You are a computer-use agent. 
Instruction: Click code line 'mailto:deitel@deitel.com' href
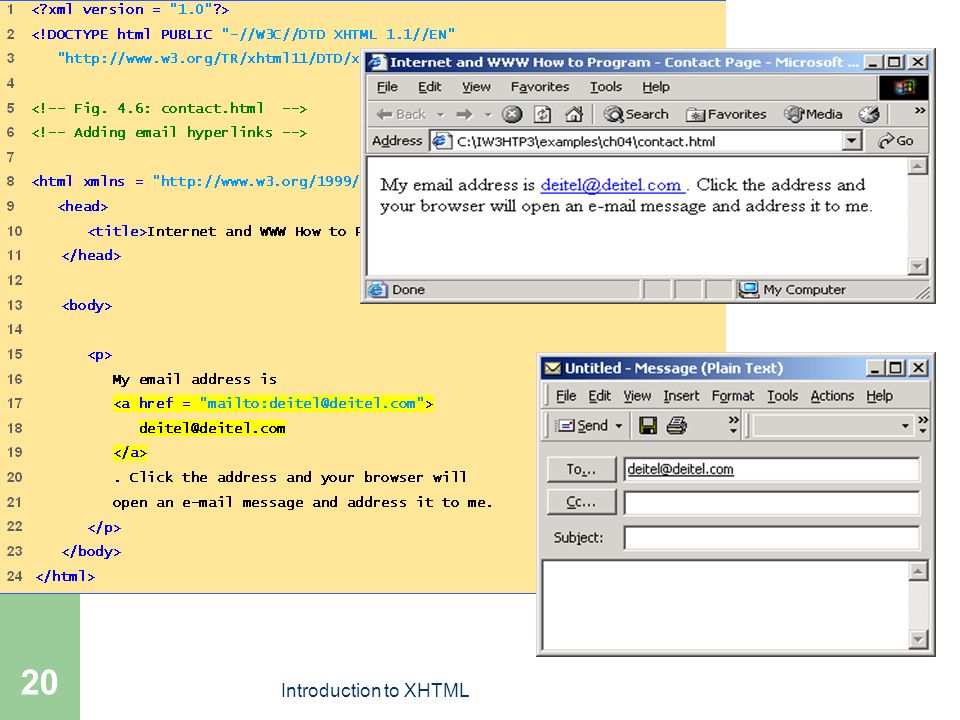pos(312,403)
